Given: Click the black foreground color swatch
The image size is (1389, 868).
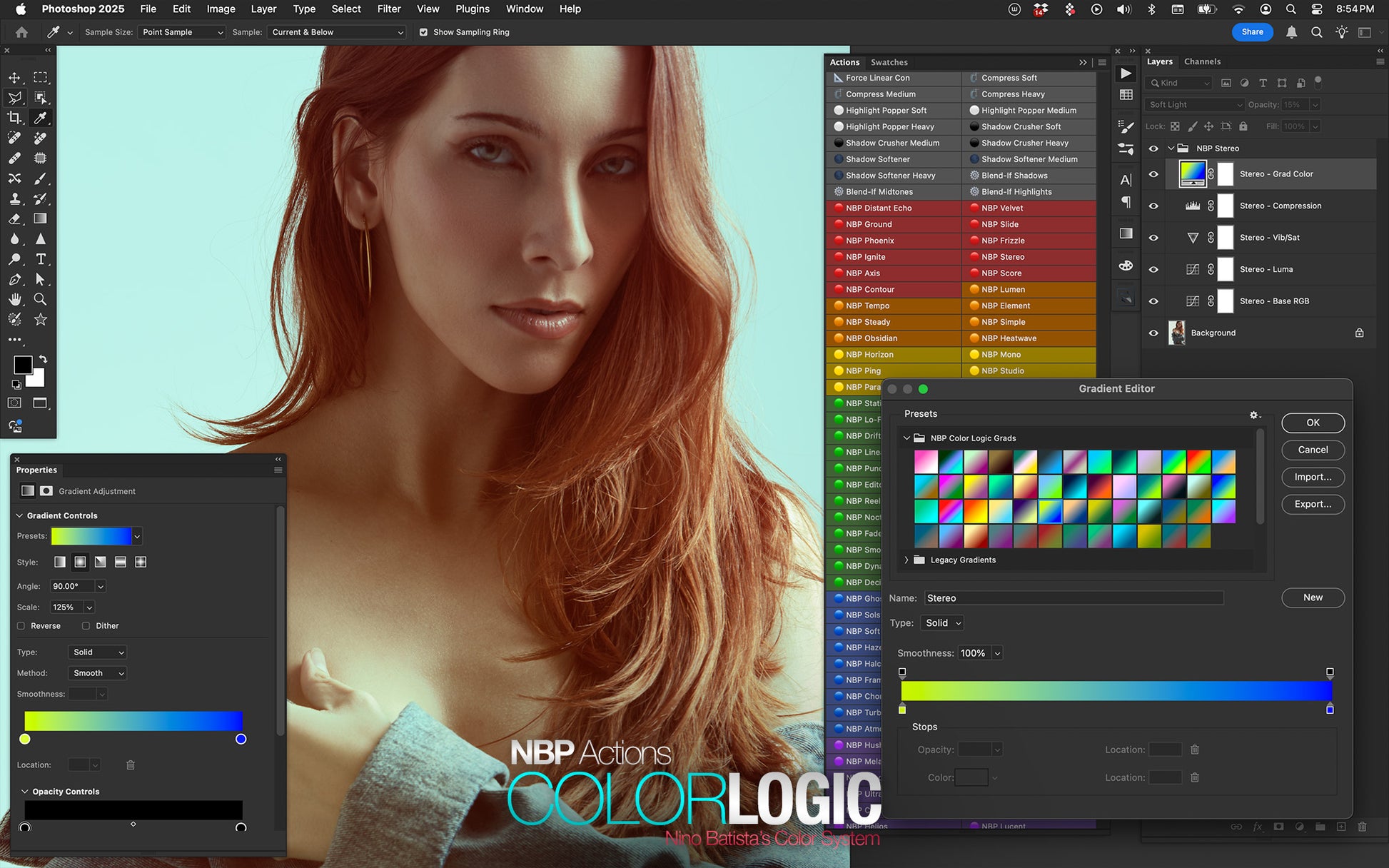Looking at the screenshot, I should [22, 365].
